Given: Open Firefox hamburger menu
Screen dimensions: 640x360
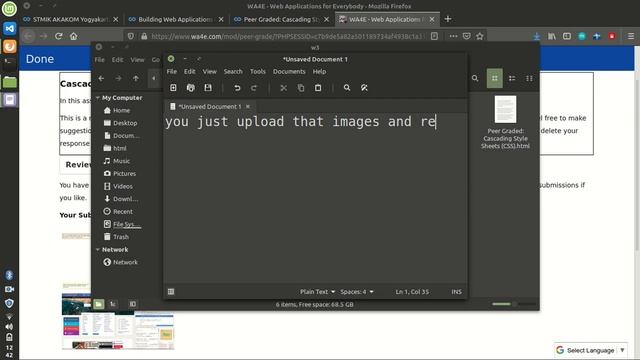Looking at the screenshot, I should (631, 36).
